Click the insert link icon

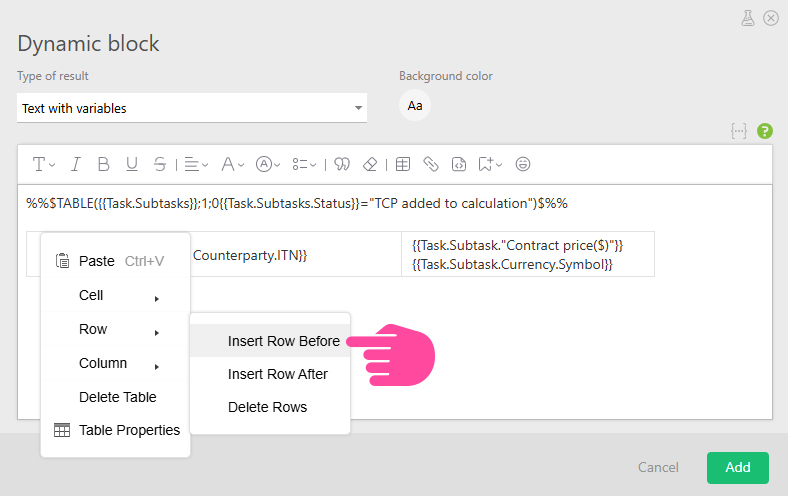click(x=431, y=164)
